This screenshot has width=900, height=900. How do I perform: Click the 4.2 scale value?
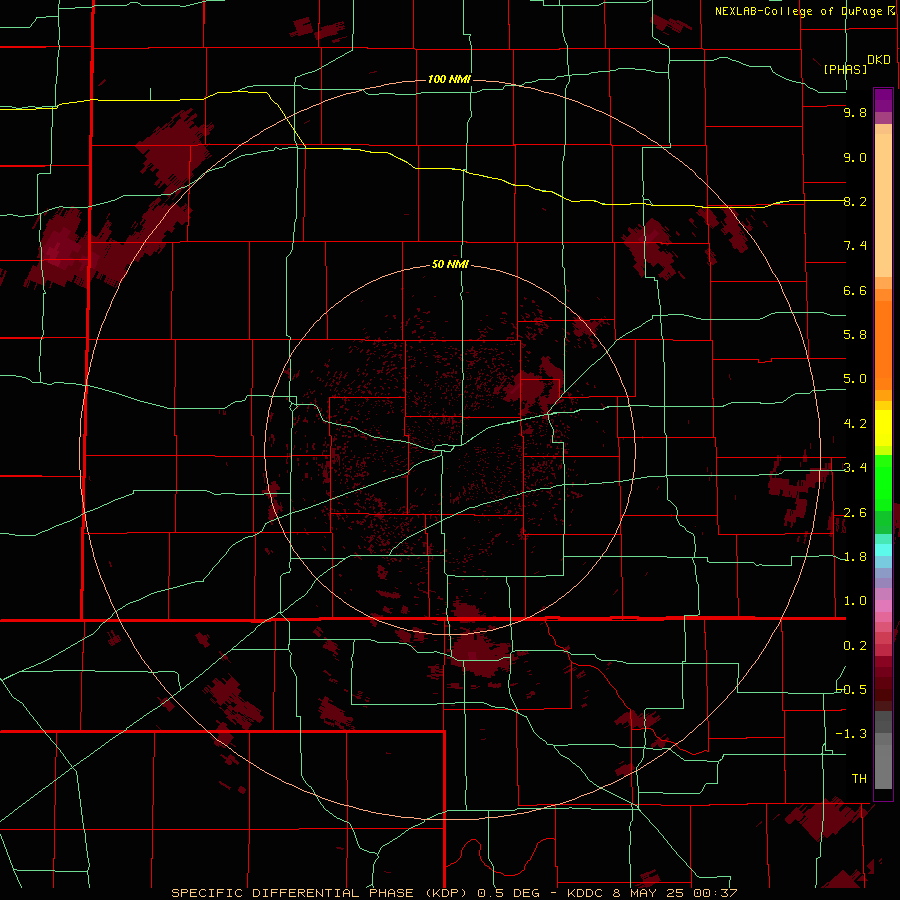coord(855,424)
